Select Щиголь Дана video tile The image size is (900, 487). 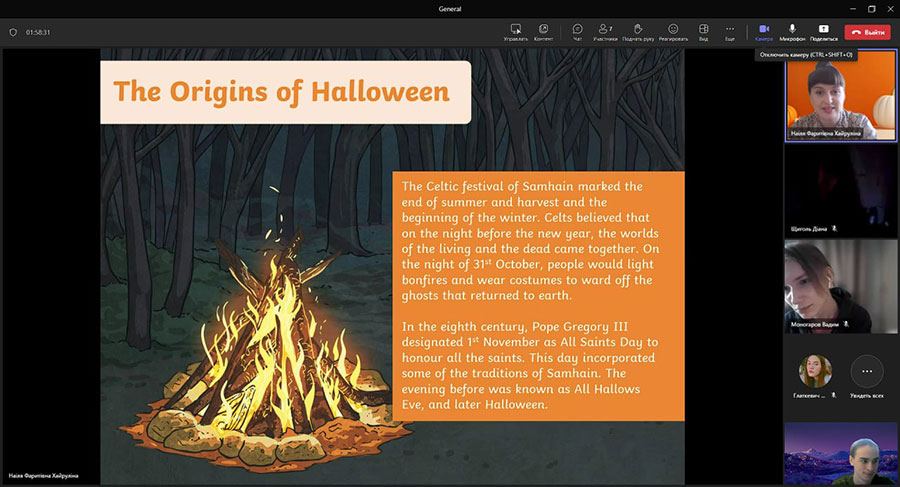click(x=840, y=190)
